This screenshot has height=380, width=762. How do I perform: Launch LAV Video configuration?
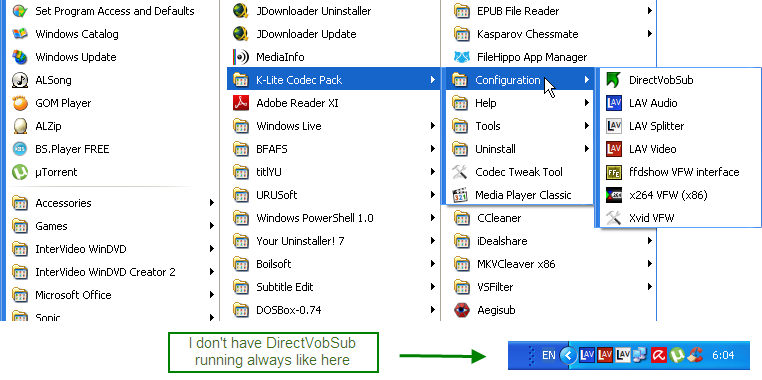coord(680,149)
